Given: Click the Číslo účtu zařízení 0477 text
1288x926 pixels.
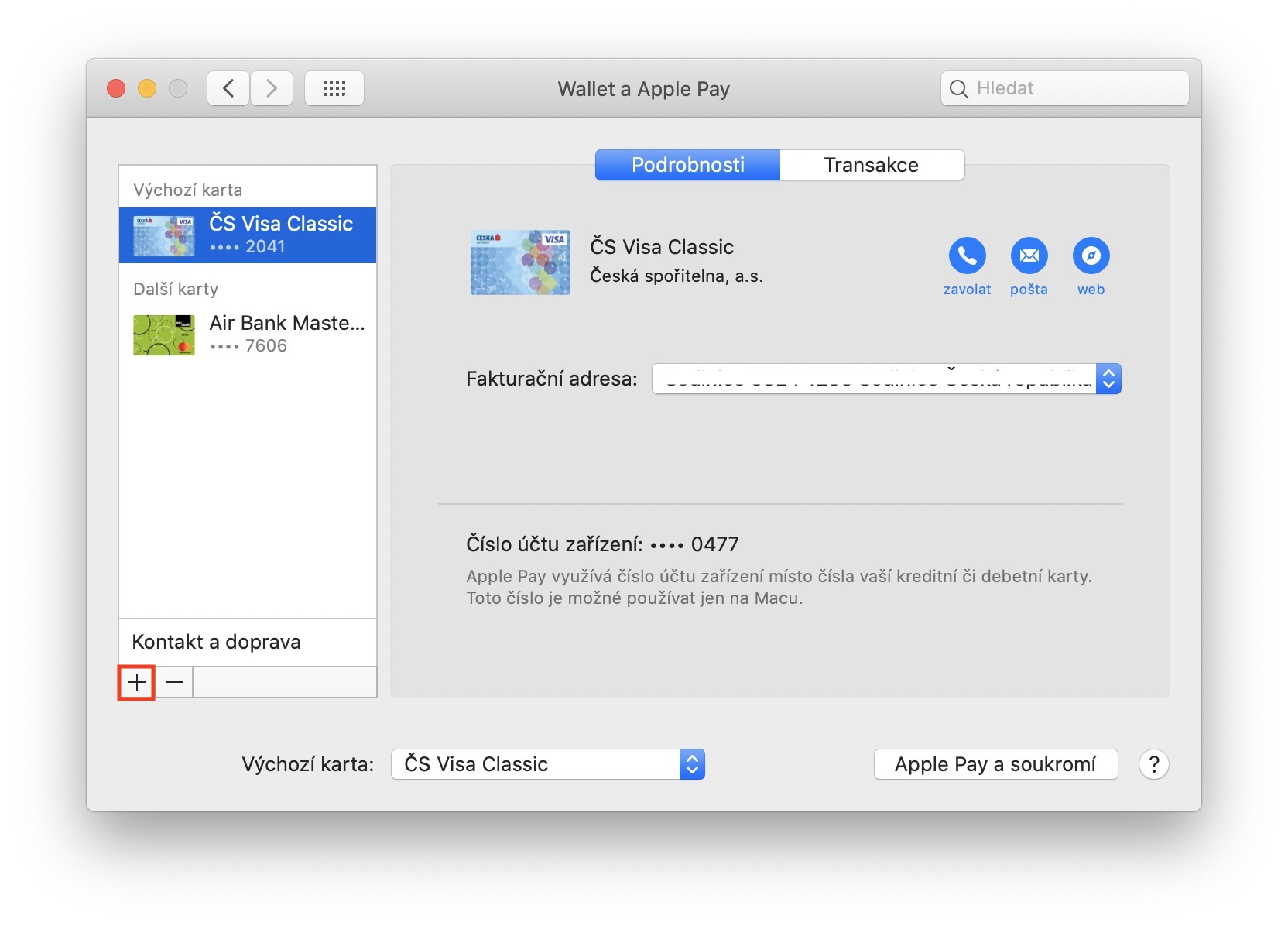Looking at the screenshot, I should click(x=602, y=544).
